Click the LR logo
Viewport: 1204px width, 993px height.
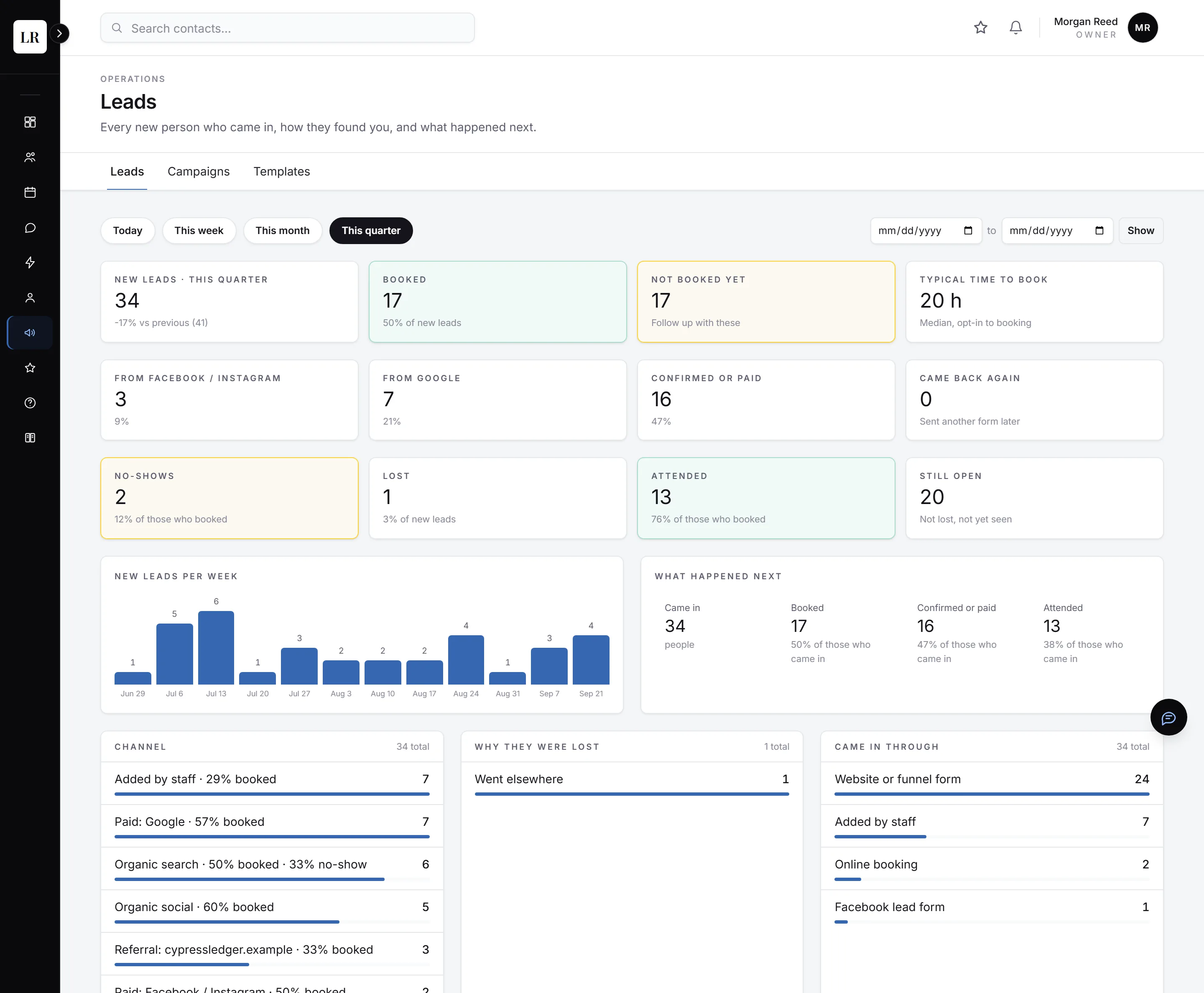30,37
